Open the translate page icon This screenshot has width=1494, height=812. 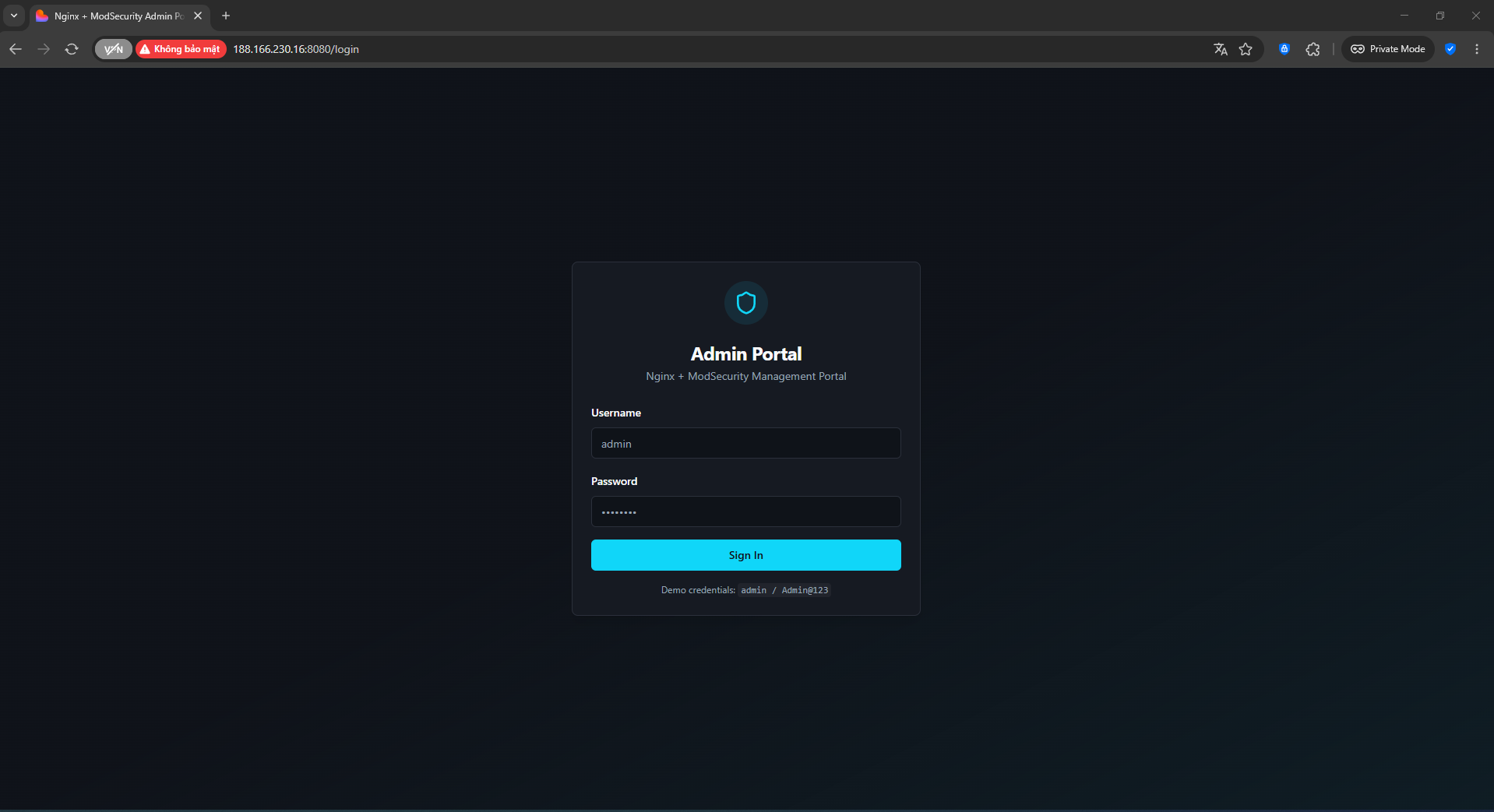[1220, 49]
